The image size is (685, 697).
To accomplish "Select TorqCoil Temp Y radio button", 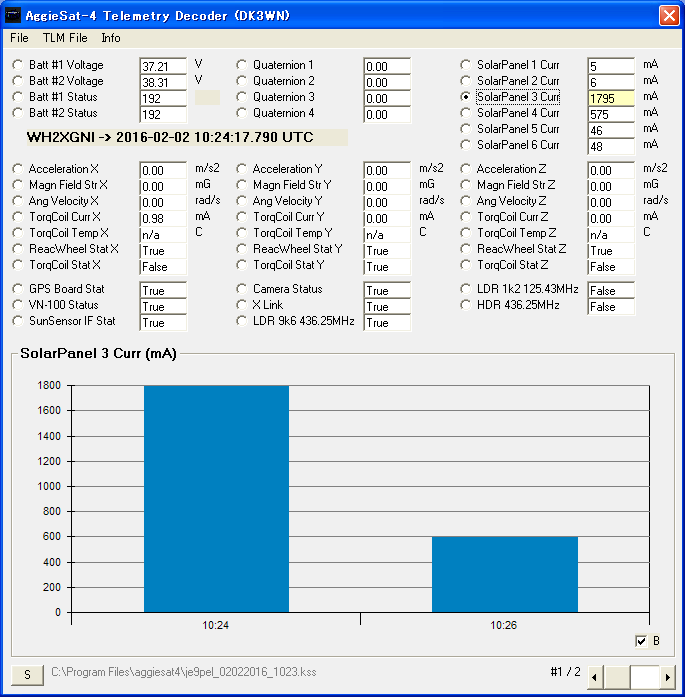I will (x=242, y=233).
